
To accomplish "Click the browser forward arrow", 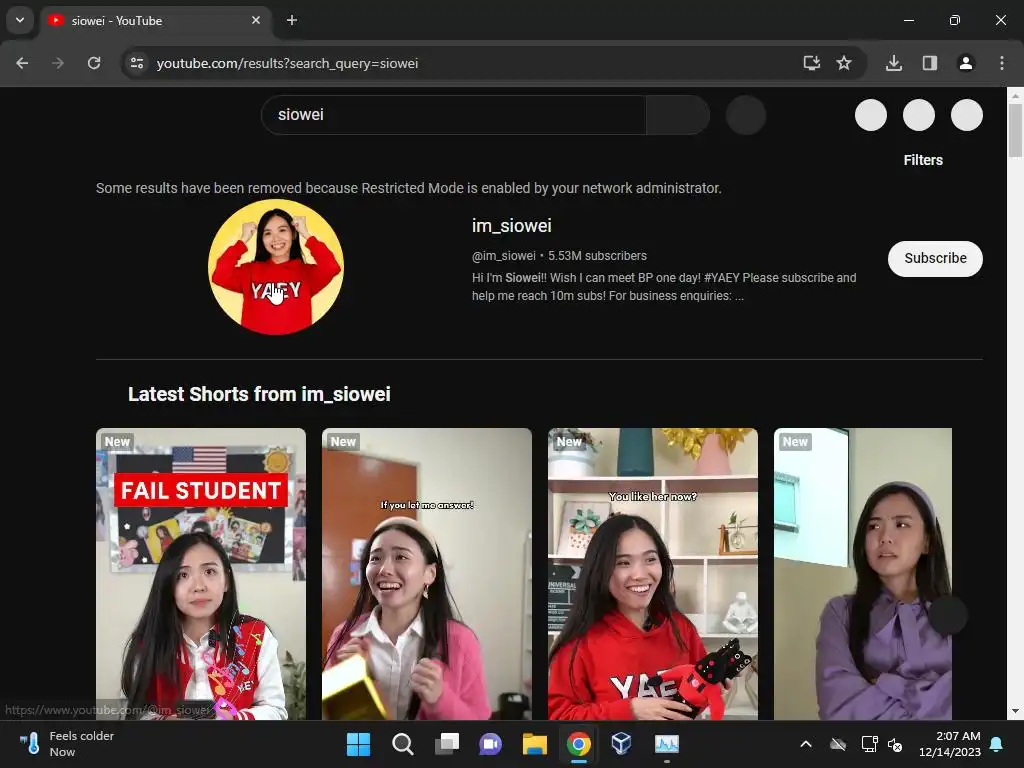I will point(58,63).
